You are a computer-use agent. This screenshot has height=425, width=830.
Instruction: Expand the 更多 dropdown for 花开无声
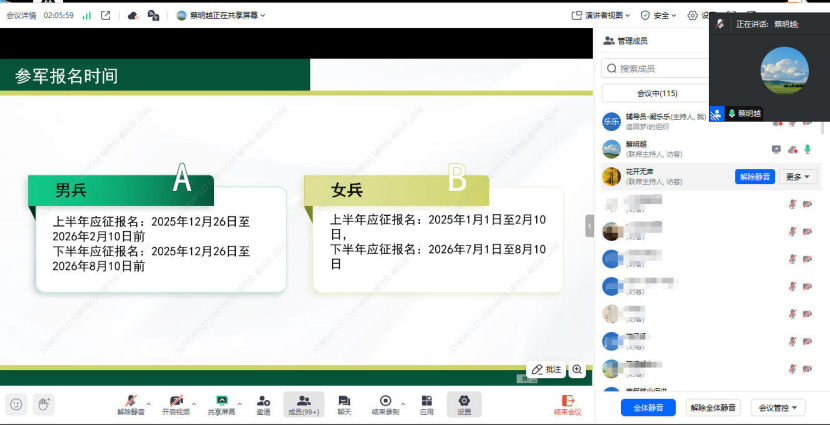798,177
